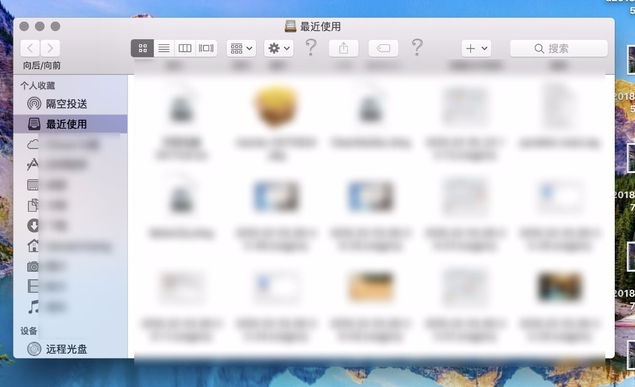Click the Applications icon in sidebar
The height and width of the screenshot is (387, 635).
(32, 164)
